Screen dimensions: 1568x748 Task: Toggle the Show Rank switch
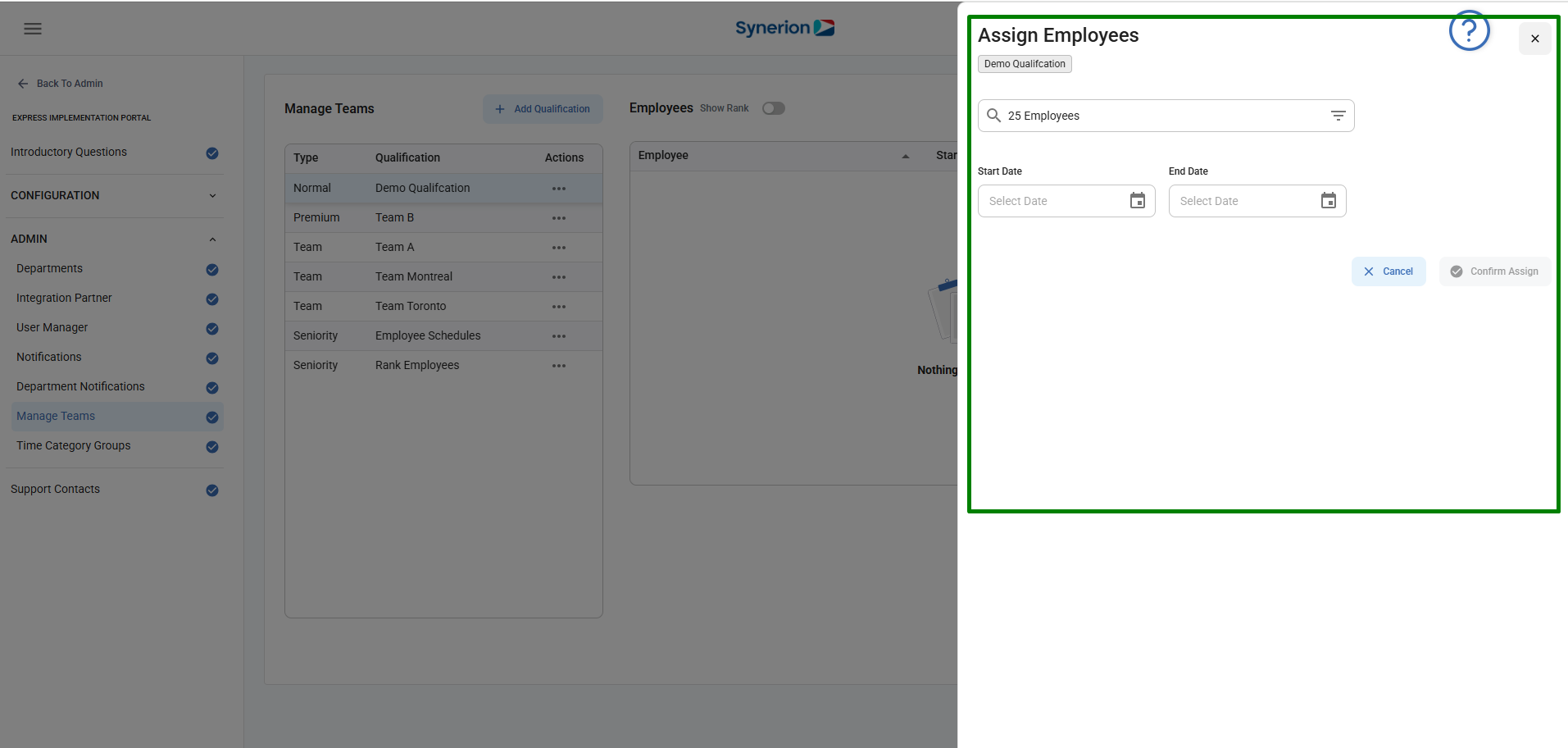774,108
